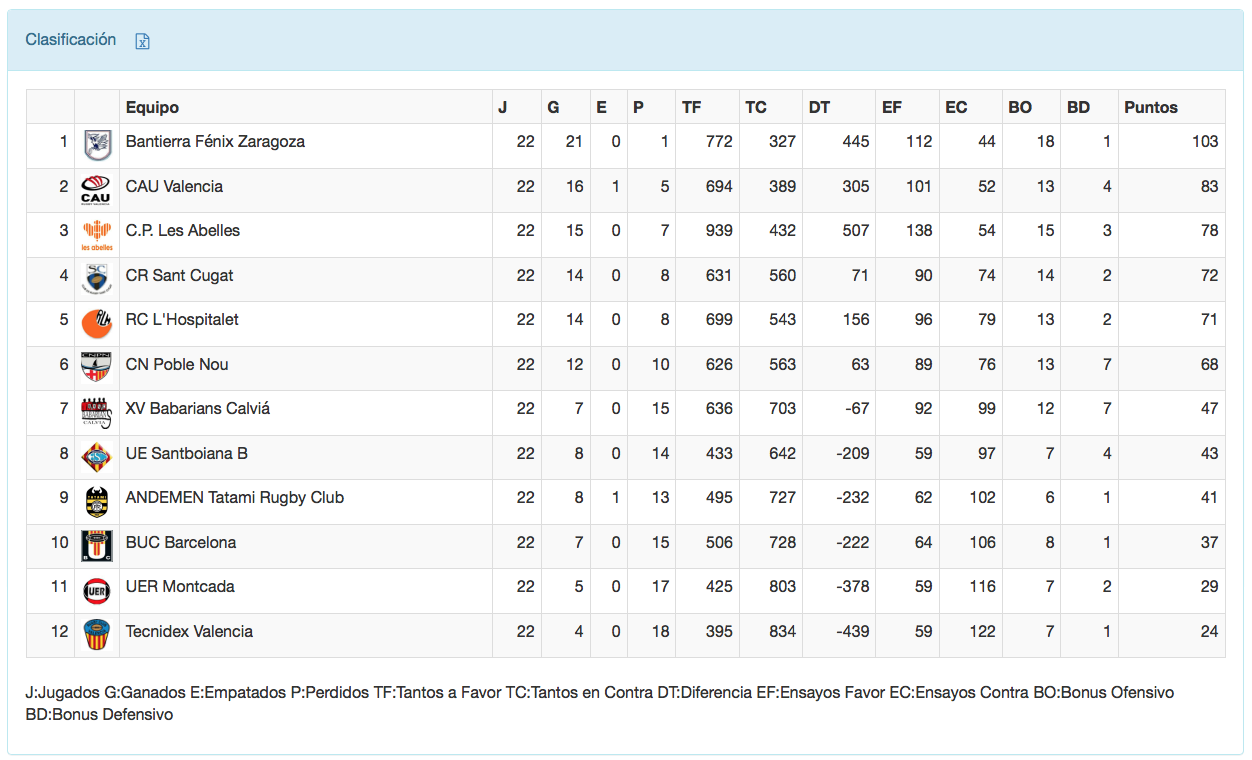Screen dimensions: 1252x760
Task: Click the UER Montcada round logo
Action: (96, 589)
